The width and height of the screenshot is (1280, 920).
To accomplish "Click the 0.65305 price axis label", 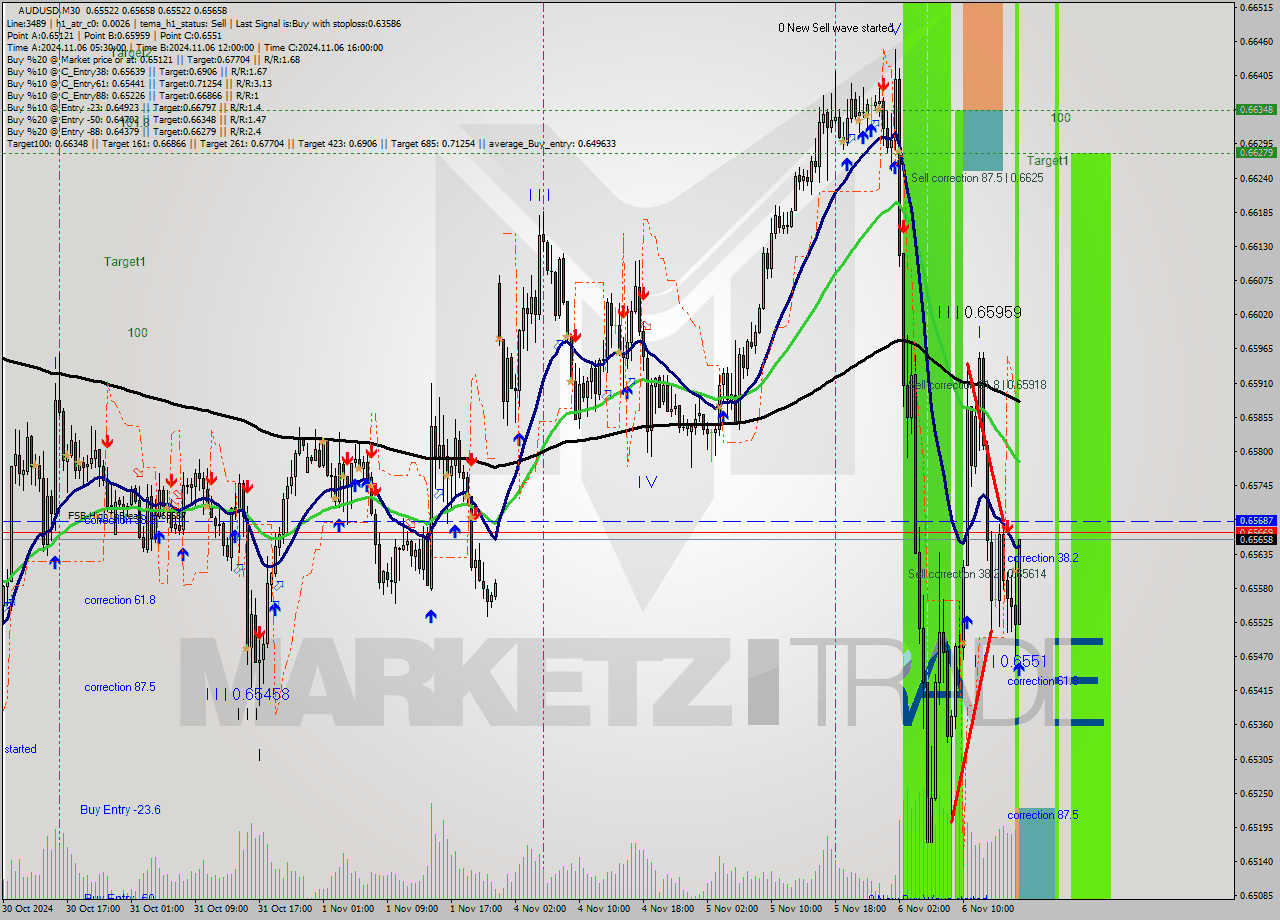I will (x=1256, y=759).
